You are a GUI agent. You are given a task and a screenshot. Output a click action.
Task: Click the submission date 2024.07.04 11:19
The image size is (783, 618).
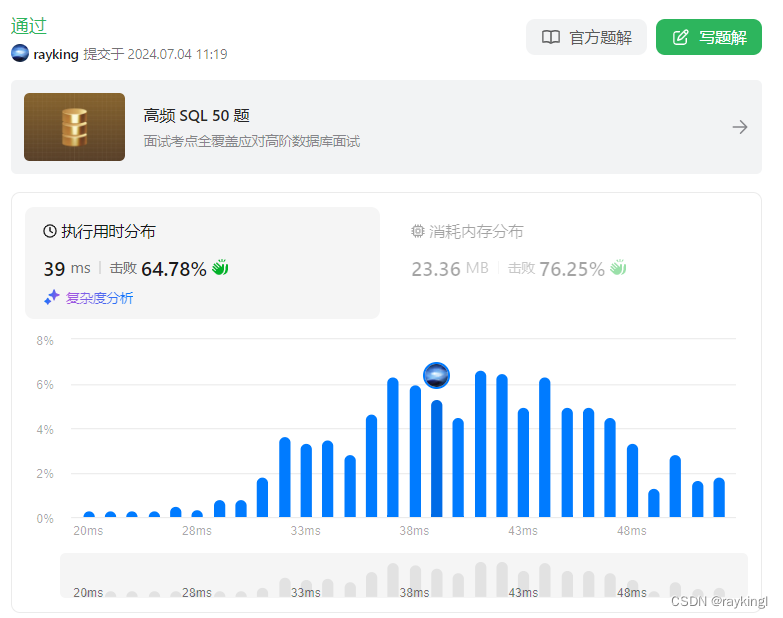tap(177, 54)
